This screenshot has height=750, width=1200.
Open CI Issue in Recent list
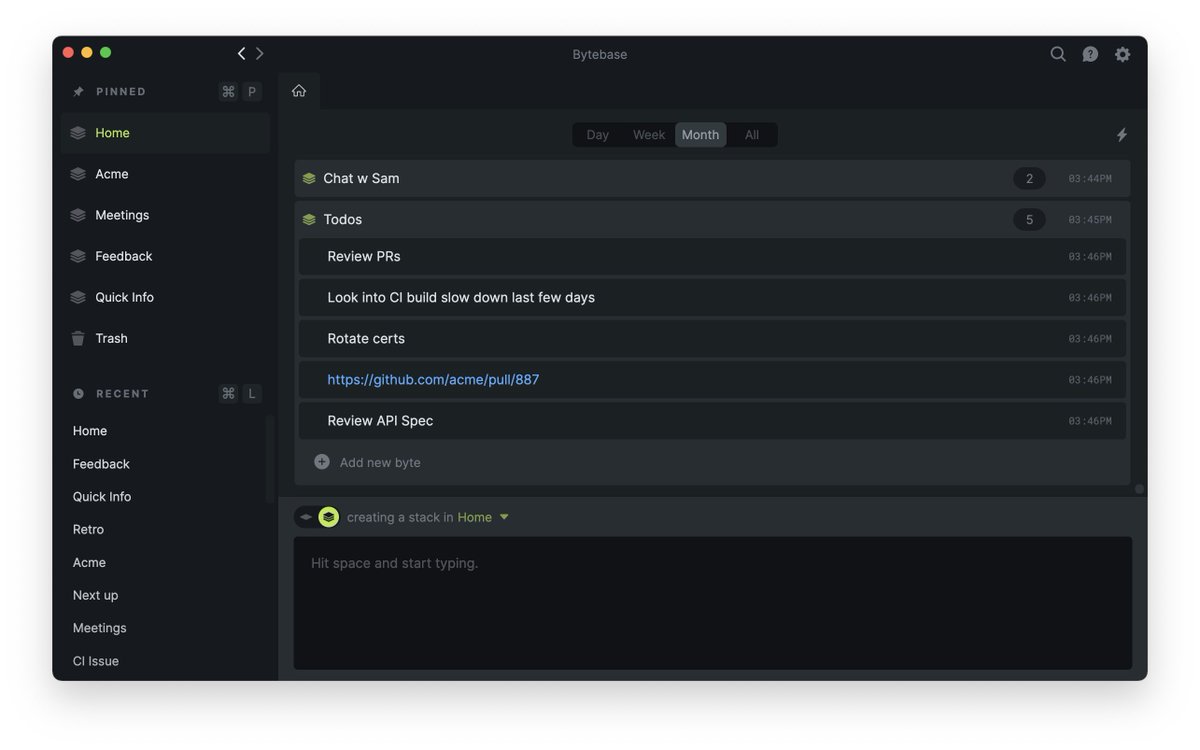95,661
